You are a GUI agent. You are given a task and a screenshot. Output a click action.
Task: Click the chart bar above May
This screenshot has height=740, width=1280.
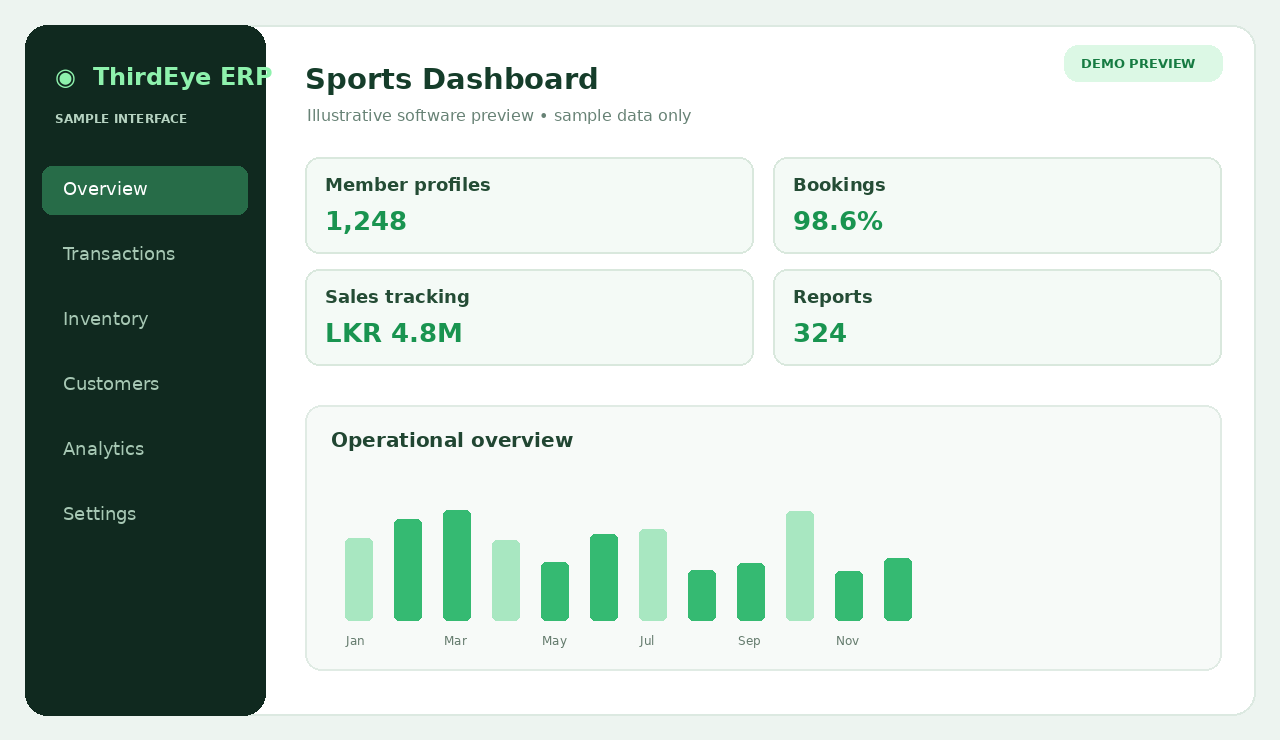[x=555, y=592]
